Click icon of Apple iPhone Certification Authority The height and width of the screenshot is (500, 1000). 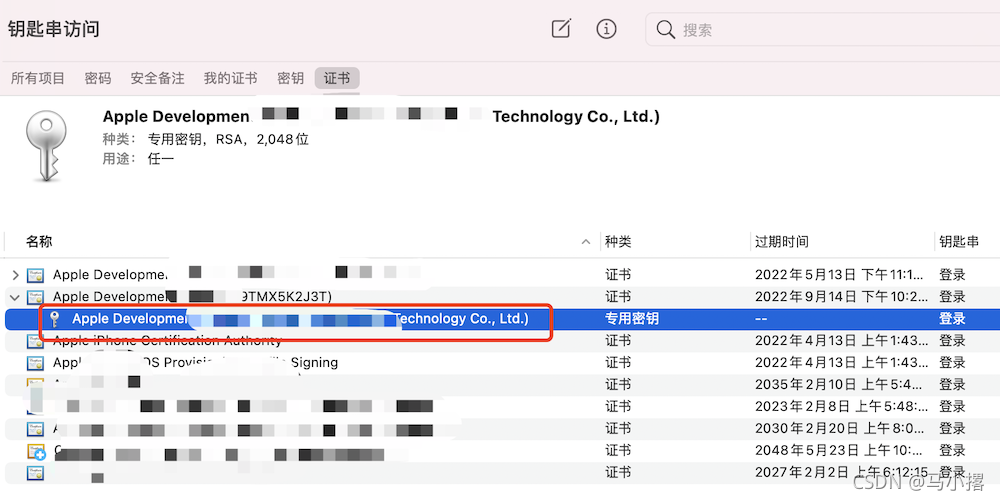click(x=35, y=341)
